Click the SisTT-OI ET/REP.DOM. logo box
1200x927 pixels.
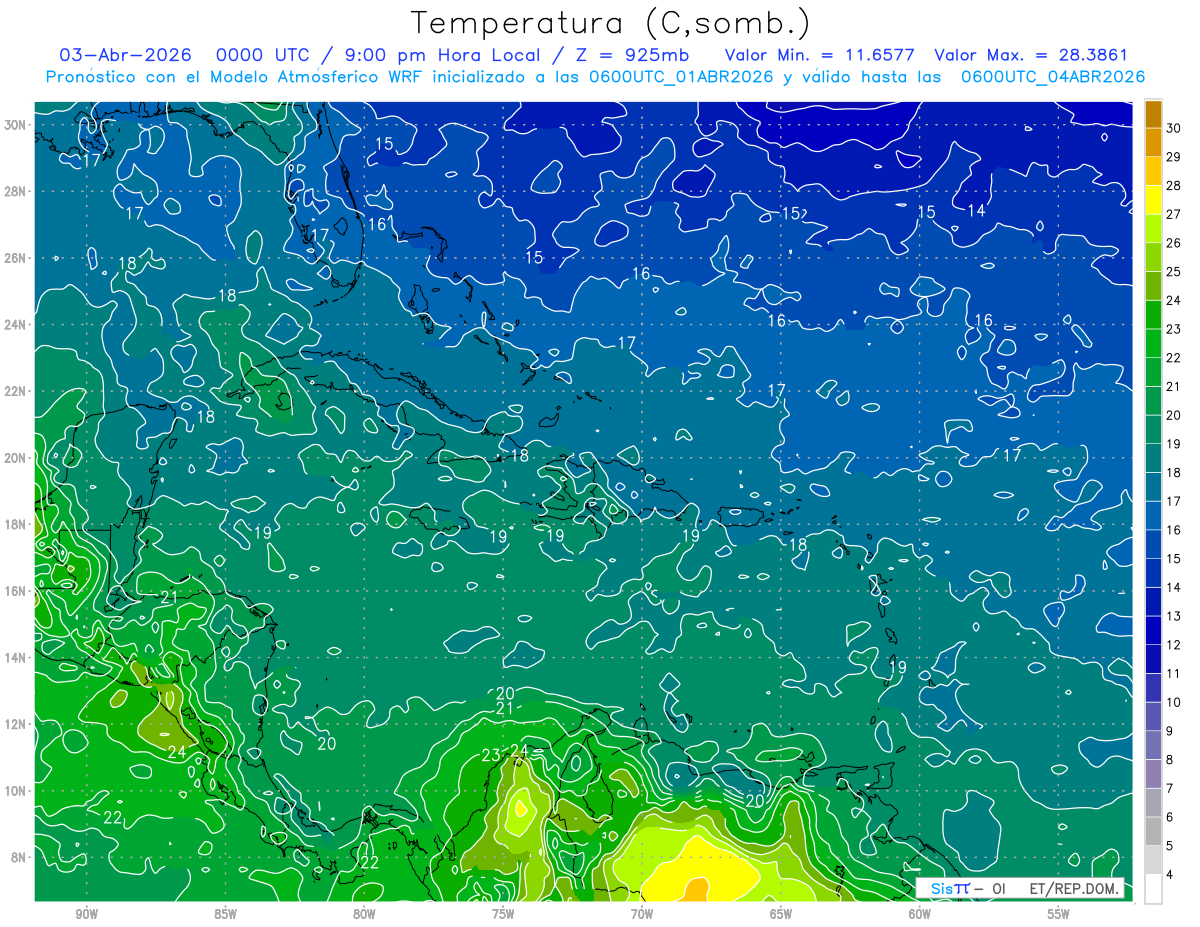[x=1020, y=888]
